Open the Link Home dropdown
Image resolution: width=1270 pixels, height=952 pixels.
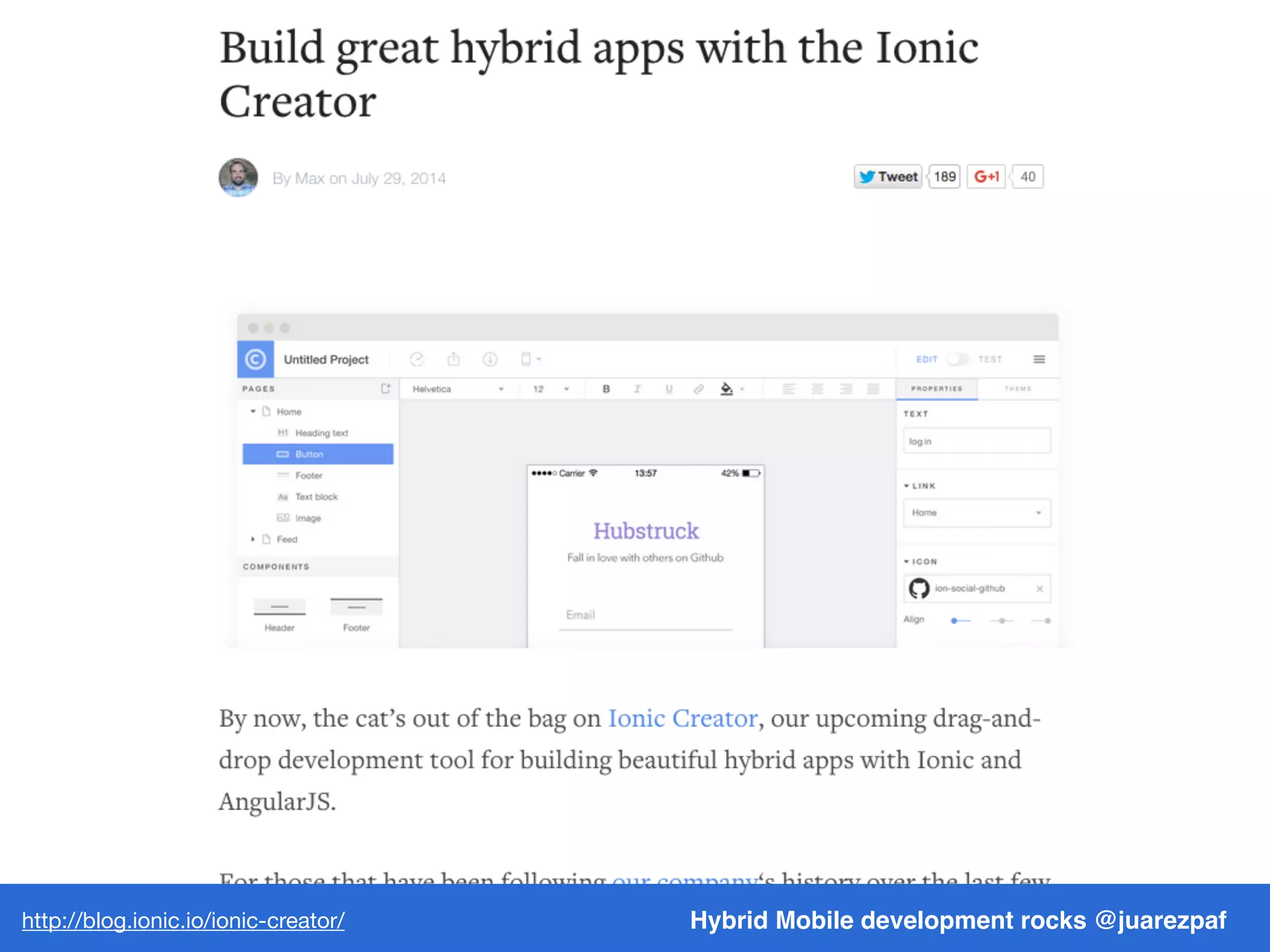(977, 513)
